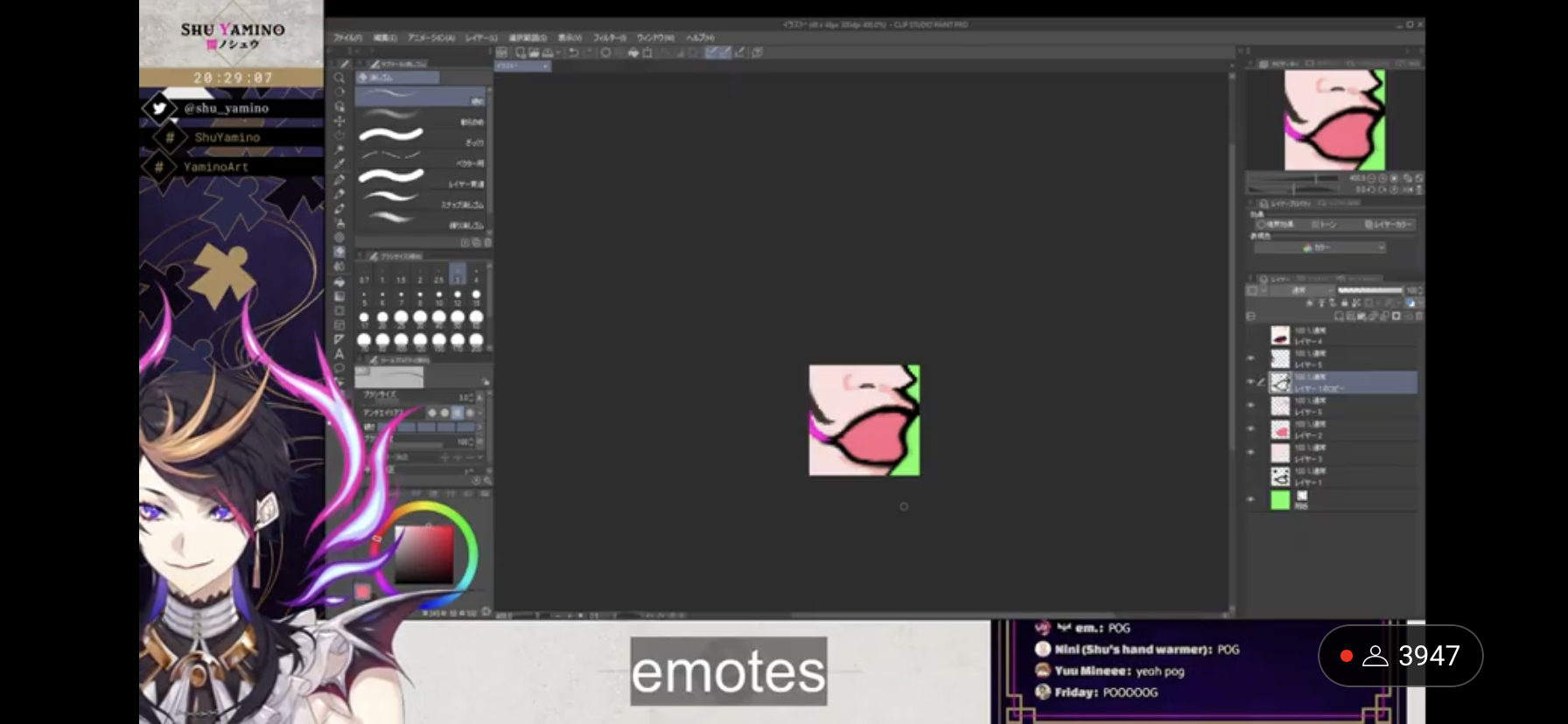Select the Fill bucket tool
1568x724 pixels.
(339, 282)
